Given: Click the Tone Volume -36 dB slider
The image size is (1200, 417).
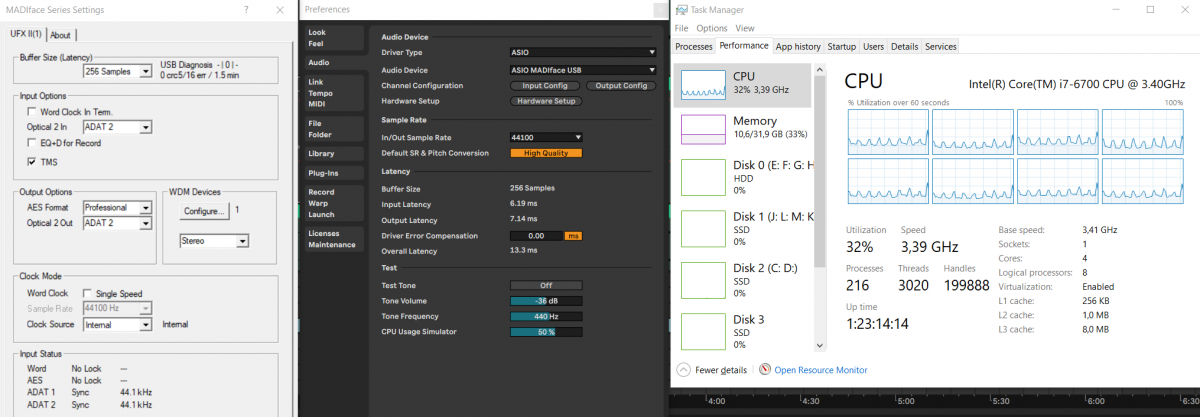Looking at the screenshot, I should click(x=546, y=301).
